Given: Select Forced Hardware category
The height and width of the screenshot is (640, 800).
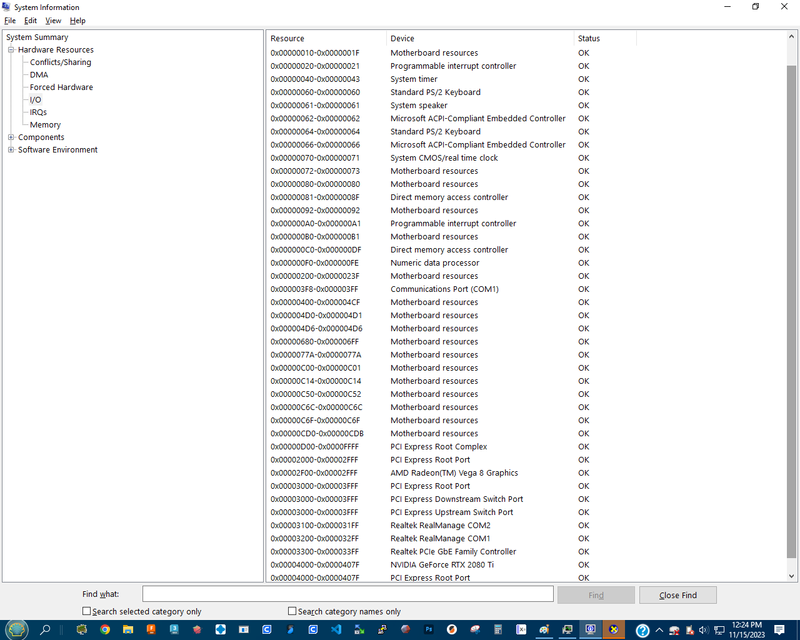Looking at the screenshot, I should 61,87.
